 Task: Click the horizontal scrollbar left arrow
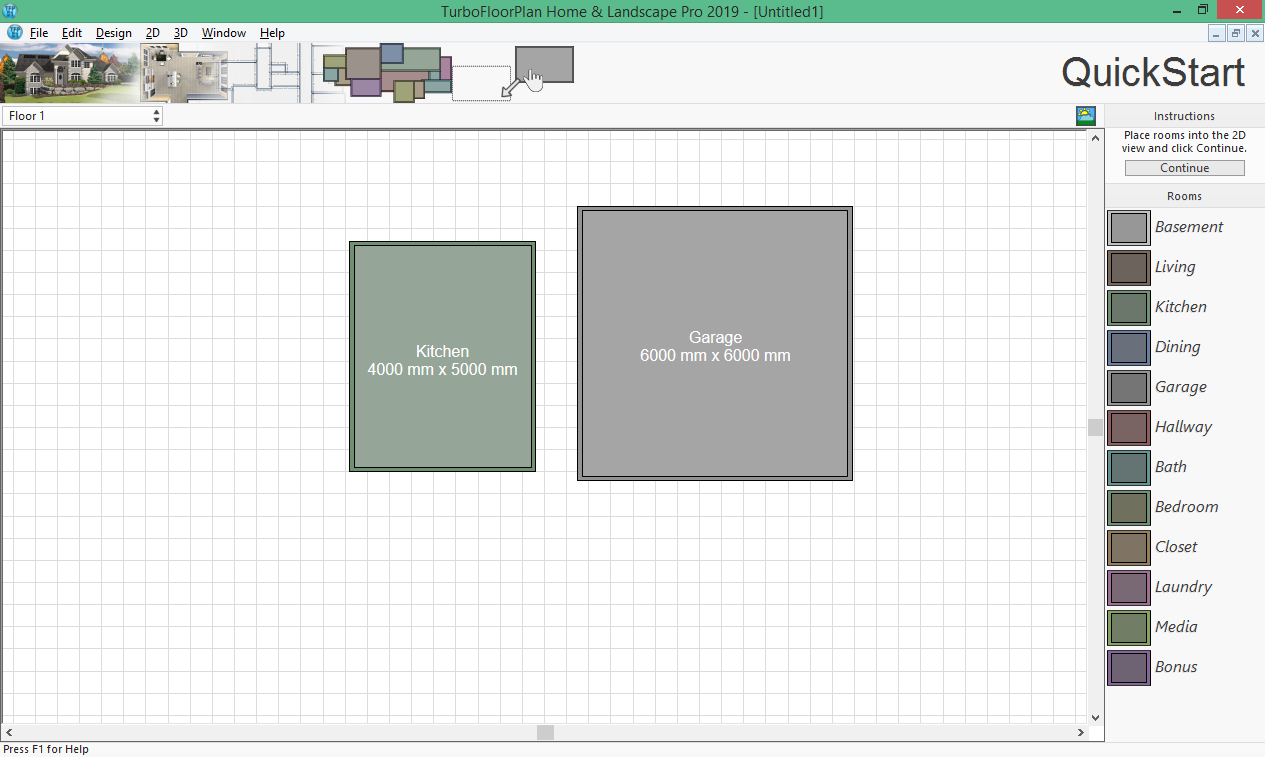(9, 733)
